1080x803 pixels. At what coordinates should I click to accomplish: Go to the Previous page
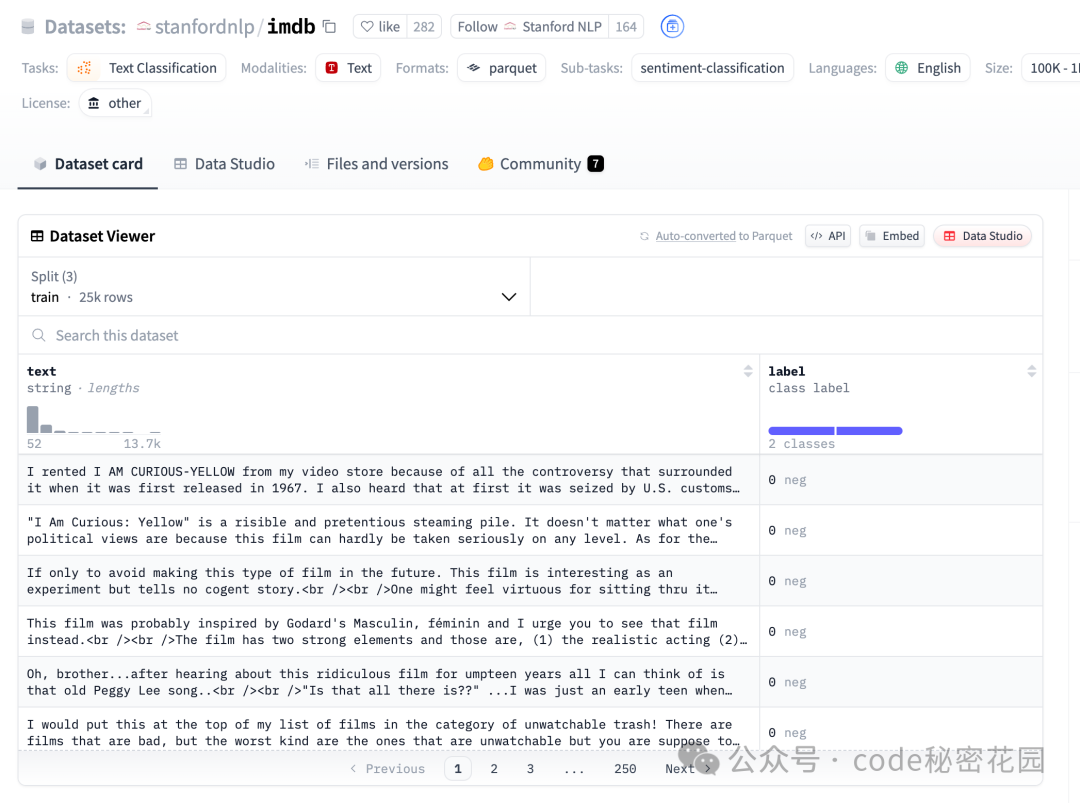coord(388,769)
